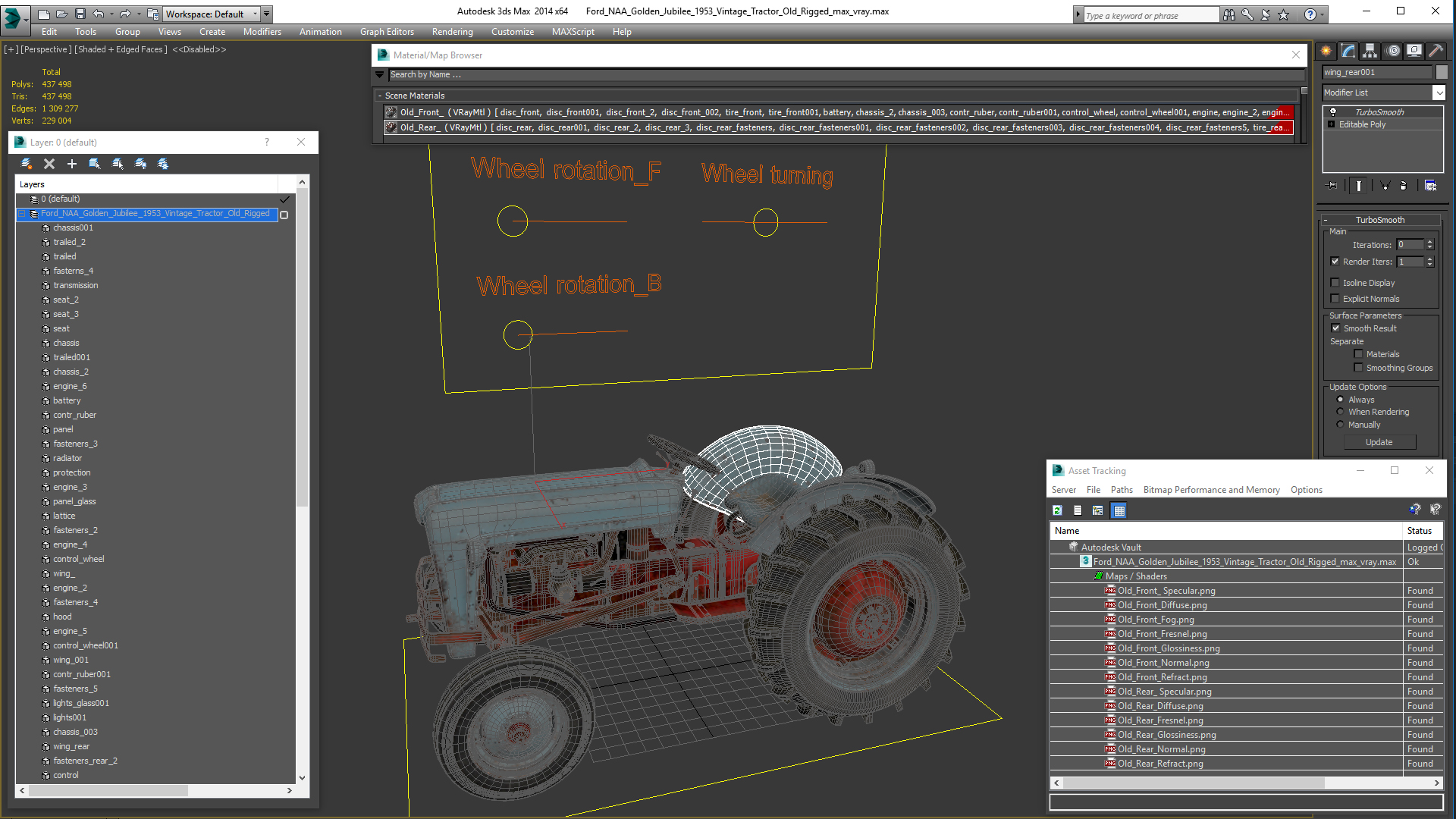Click the Status column header in Asset Tracking
This screenshot has width=1456, height=819.
click(1423, 531)
